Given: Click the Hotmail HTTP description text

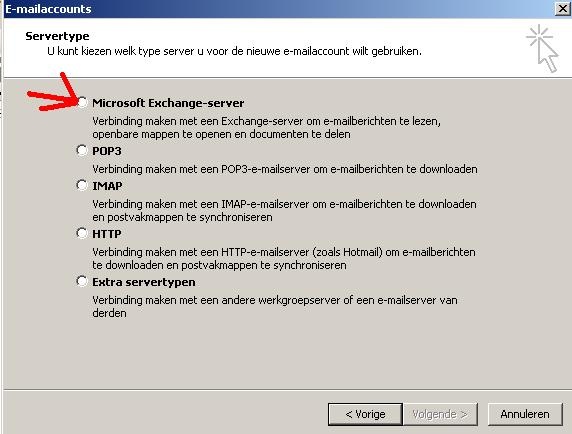Looking at the screenshot, I should click(284, 259).
